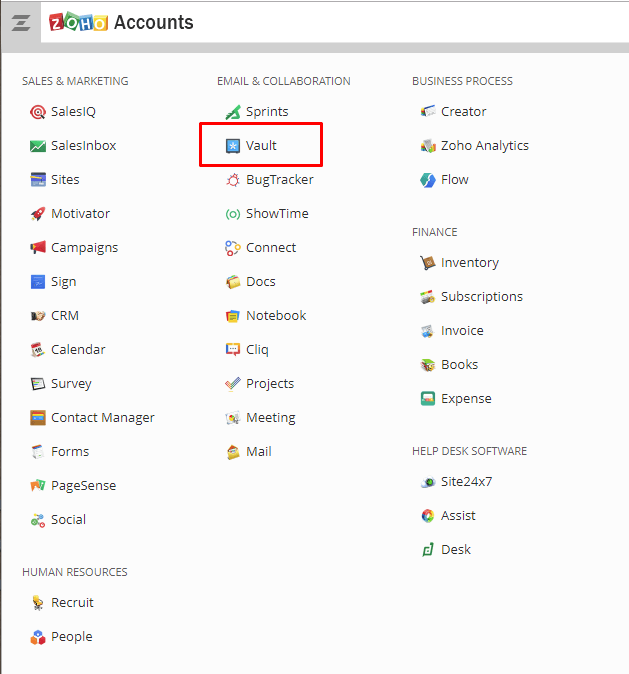629x674 pixels.
Task: Open the Recruit link
Action: tap(72, 603)
